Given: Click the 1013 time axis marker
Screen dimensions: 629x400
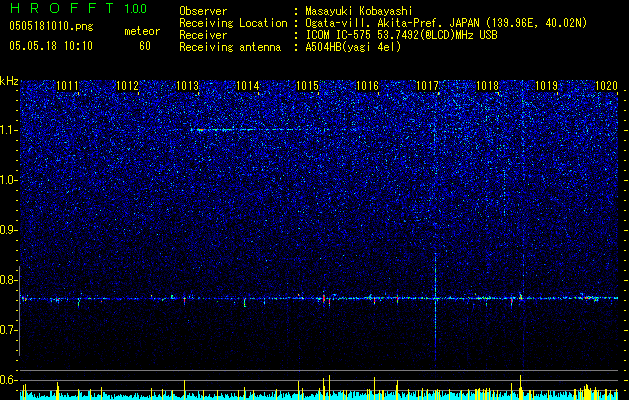Looking at the screenshot, I should (x=187, y=85).
